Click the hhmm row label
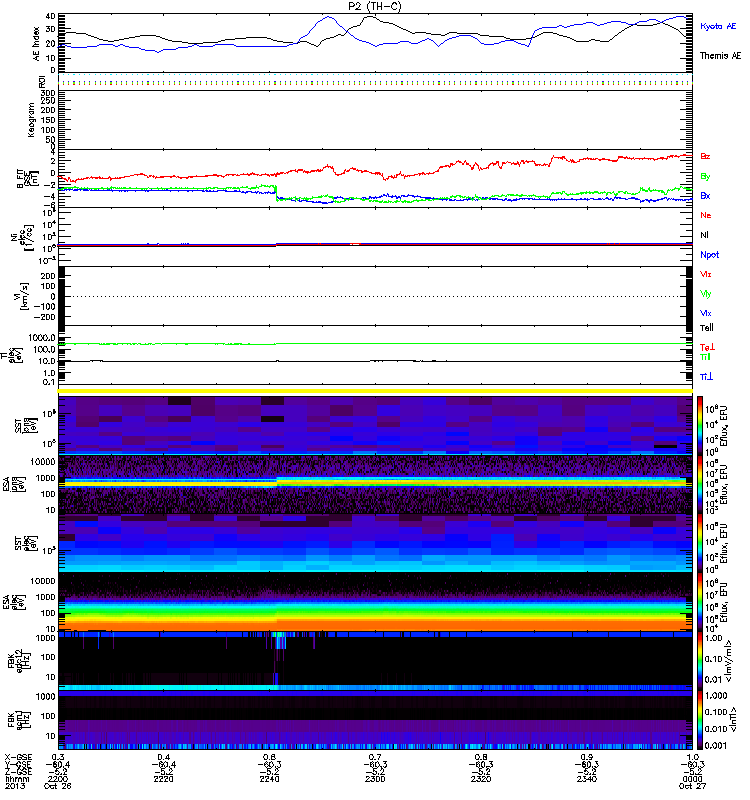 pyautogui.click(x=16, y=779)
